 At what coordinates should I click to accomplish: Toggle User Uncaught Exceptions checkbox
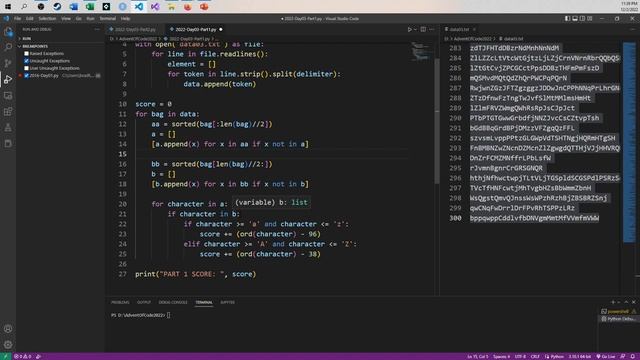(x=27, y=68)
